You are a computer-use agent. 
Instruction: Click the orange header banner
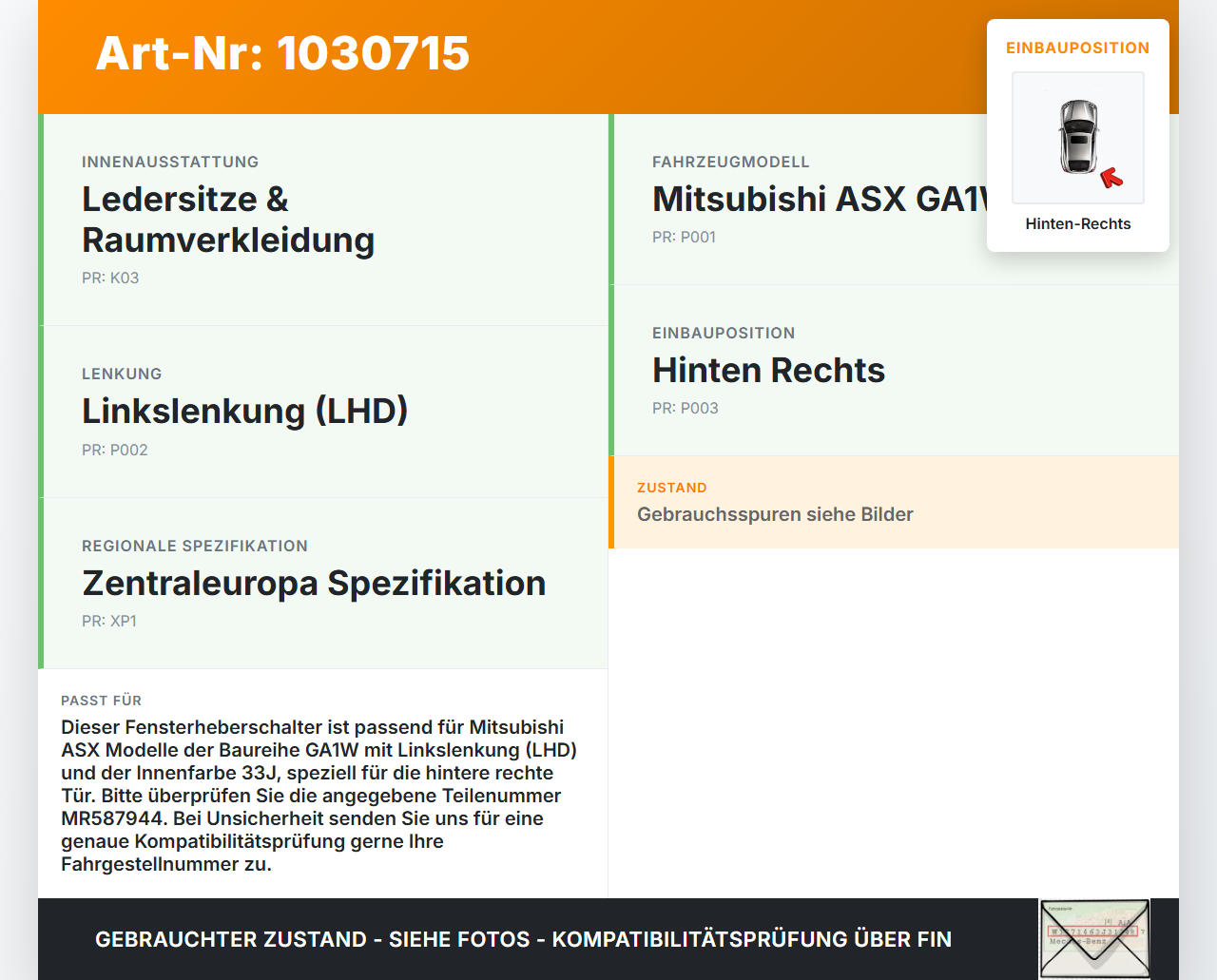click(x=608, y=56)
